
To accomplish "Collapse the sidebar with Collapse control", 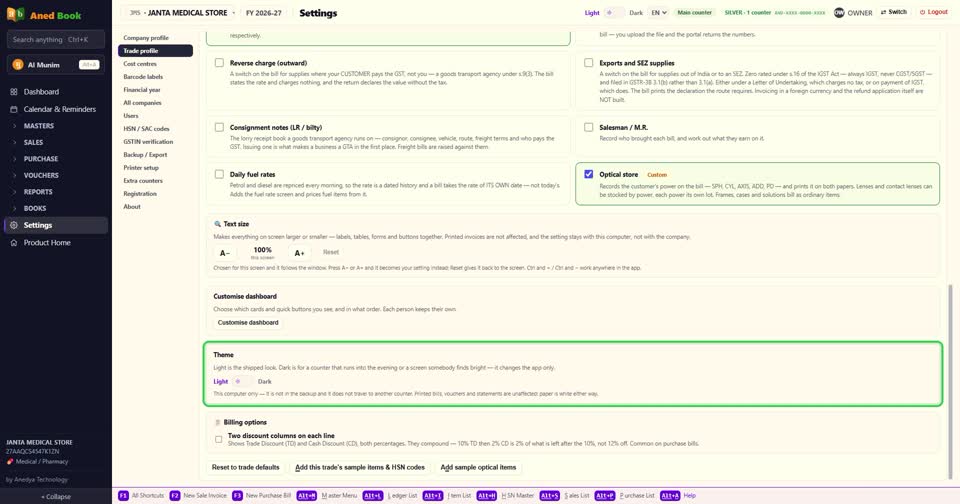I will (56, 497).
